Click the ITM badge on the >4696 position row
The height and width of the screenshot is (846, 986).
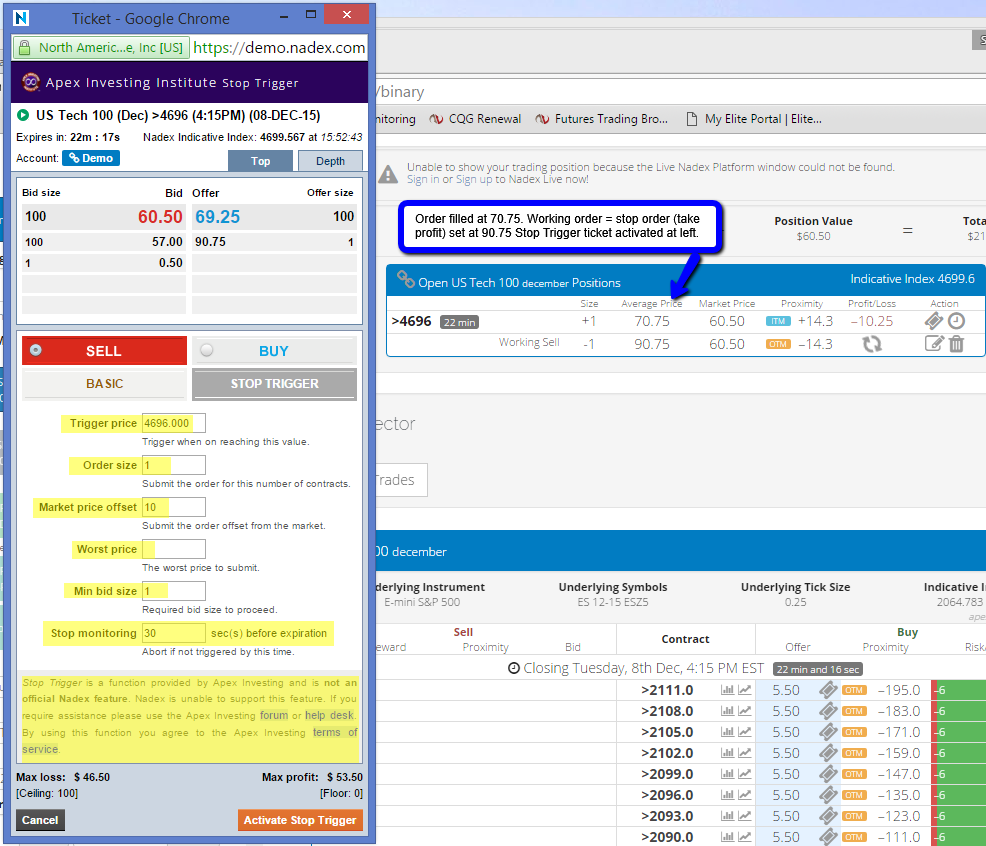click(x=778, y=321)
